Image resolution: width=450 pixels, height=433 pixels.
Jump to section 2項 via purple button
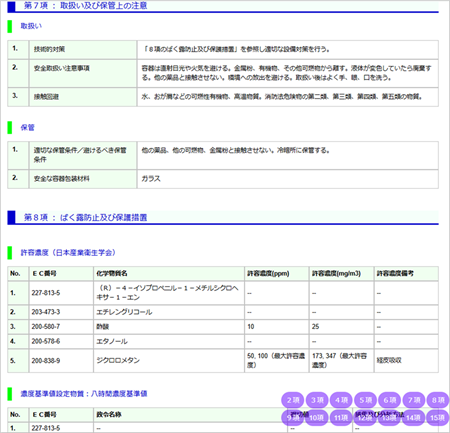pos(293,400)
